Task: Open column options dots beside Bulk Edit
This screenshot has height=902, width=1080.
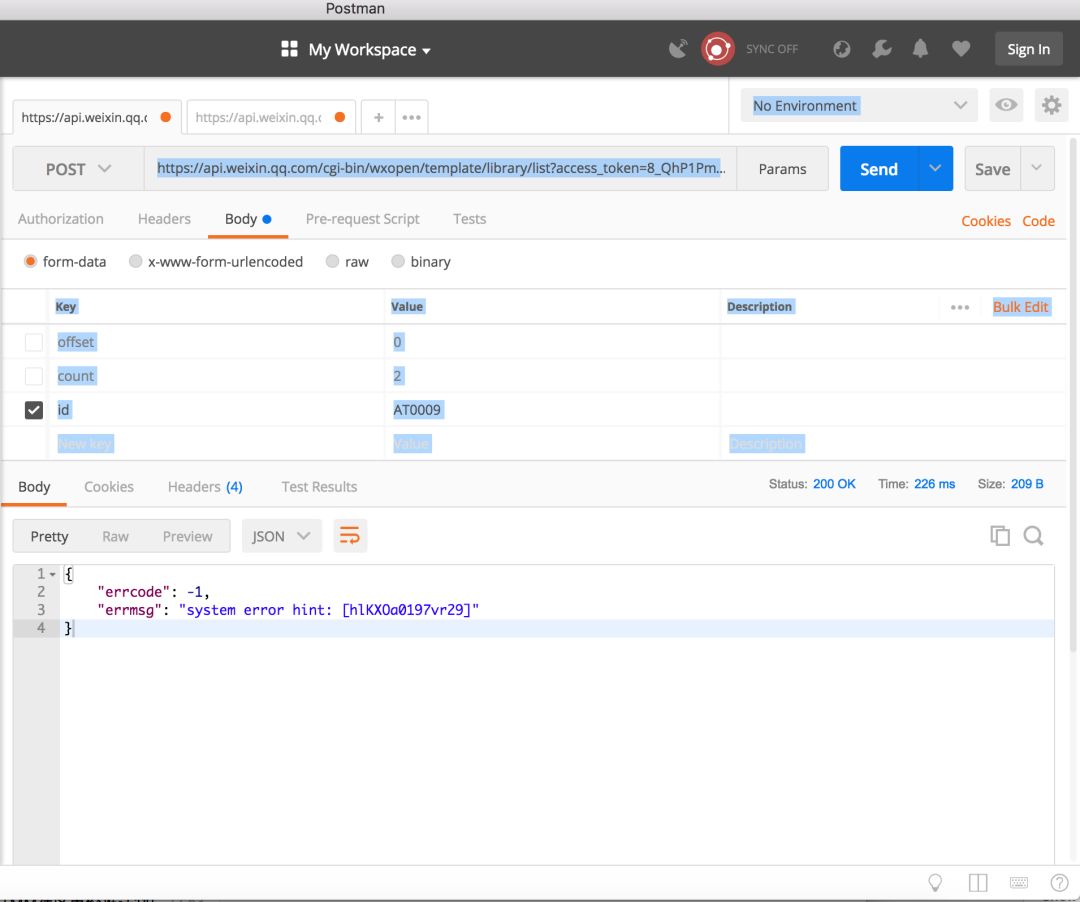Action: point(959,307)
